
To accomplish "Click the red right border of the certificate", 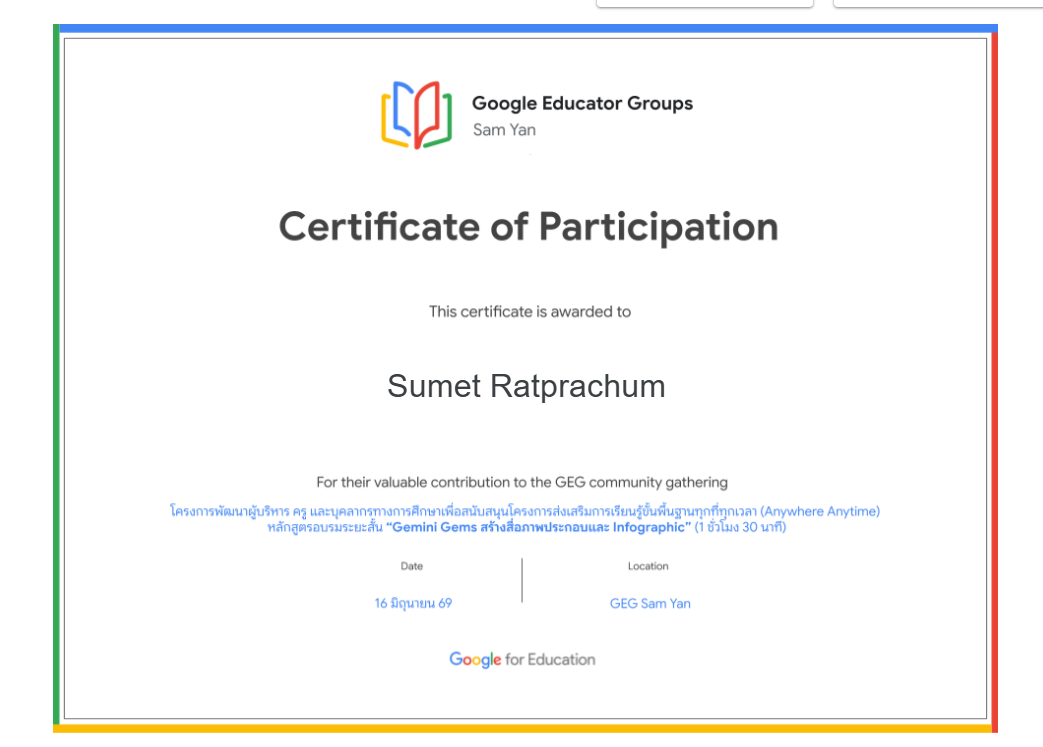I will (x=994, y=378).
